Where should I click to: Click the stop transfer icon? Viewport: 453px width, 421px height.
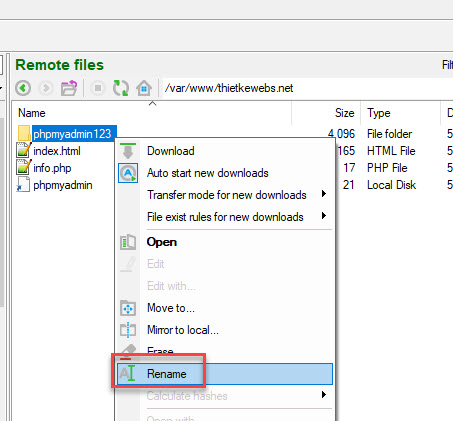pyautogui.click(x=98, y=88)
